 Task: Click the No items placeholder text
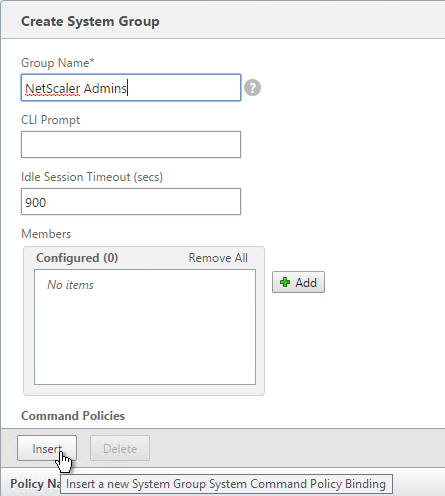click(70, 285)
